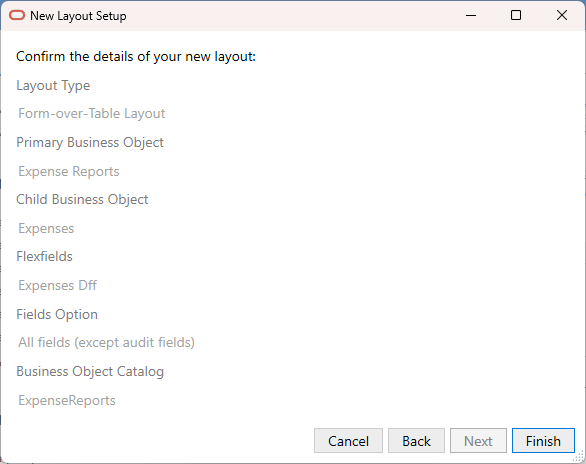Click the Expenses Dff flexfield value
This screenshot has width=586, height=464.
(x=58, y=285)
